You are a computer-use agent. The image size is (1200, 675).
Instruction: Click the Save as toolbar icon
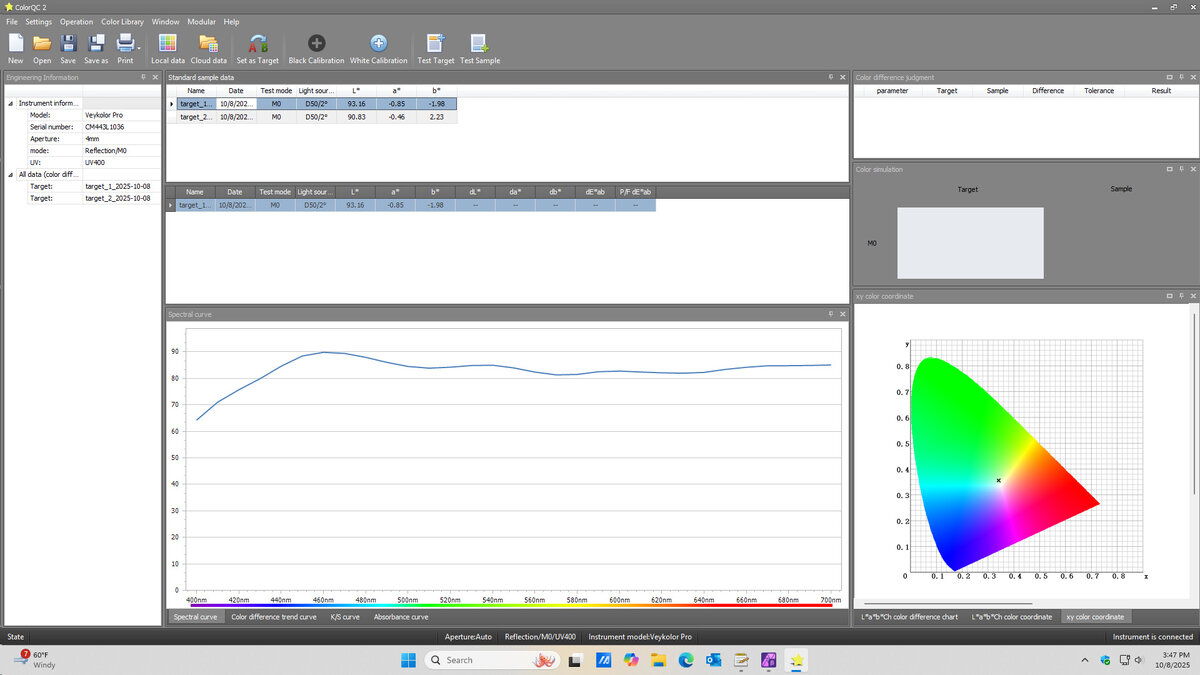tap(96, 43)
